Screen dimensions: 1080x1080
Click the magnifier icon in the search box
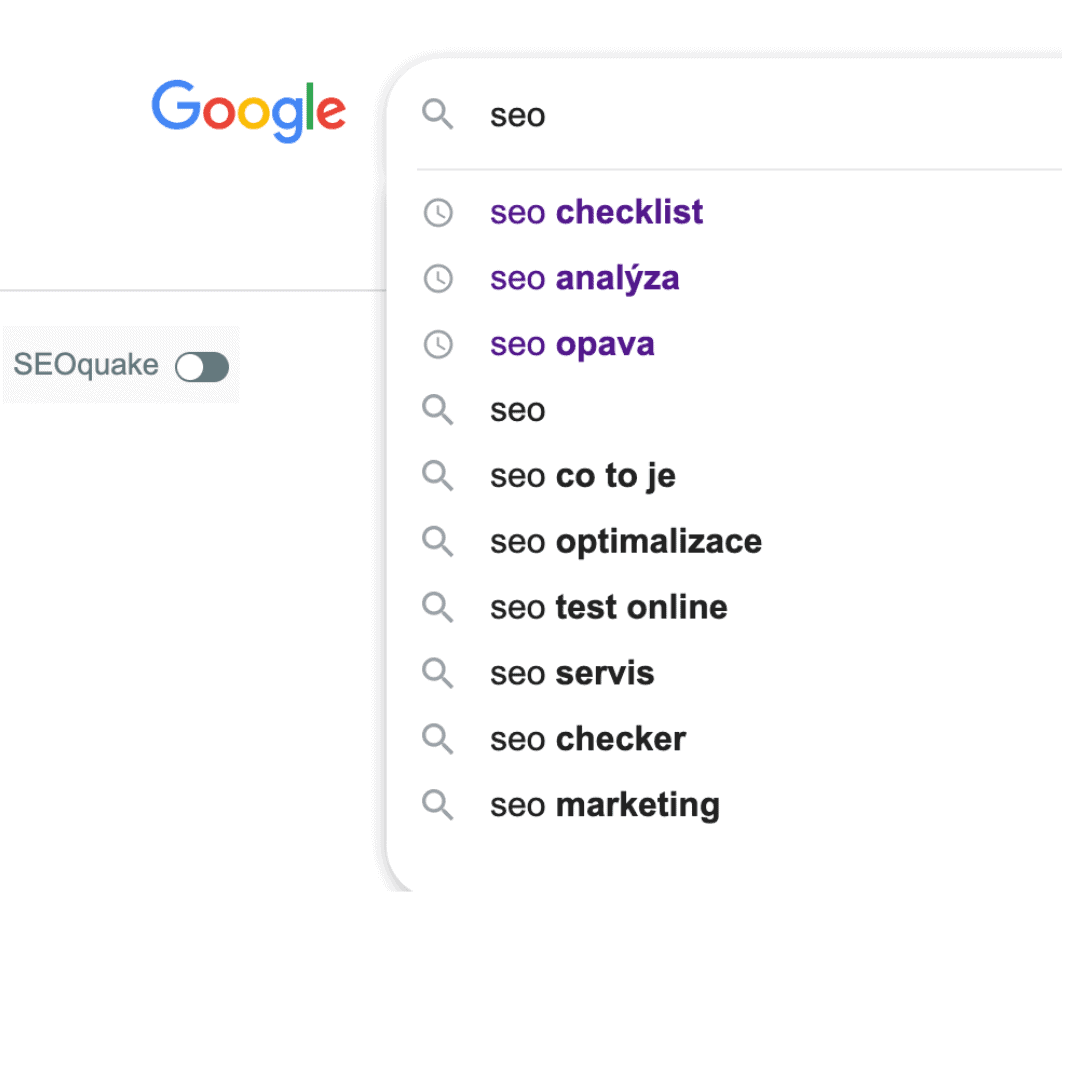[438, 114]
